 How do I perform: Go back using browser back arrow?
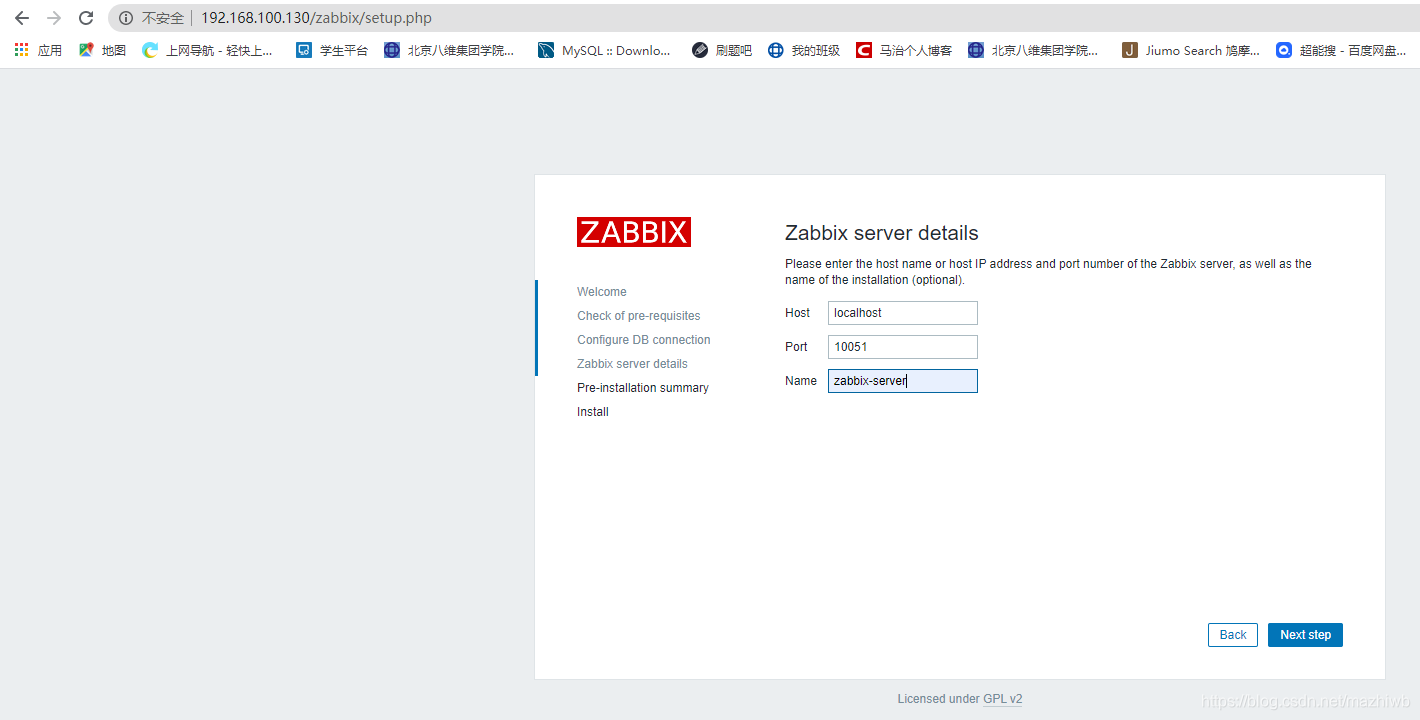point(22,18)
